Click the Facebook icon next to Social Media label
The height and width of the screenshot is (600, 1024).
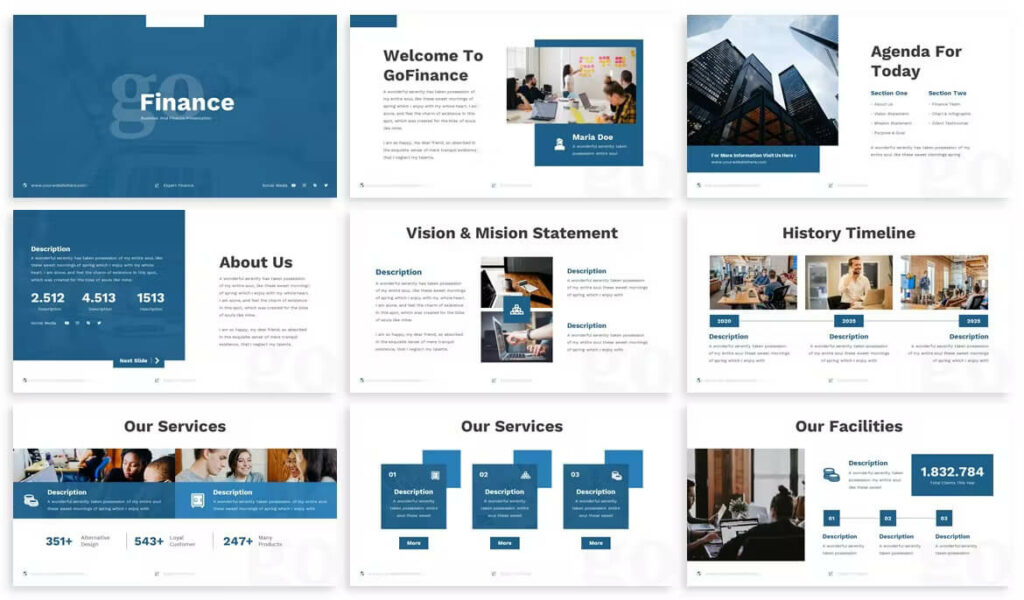[66, 323]
